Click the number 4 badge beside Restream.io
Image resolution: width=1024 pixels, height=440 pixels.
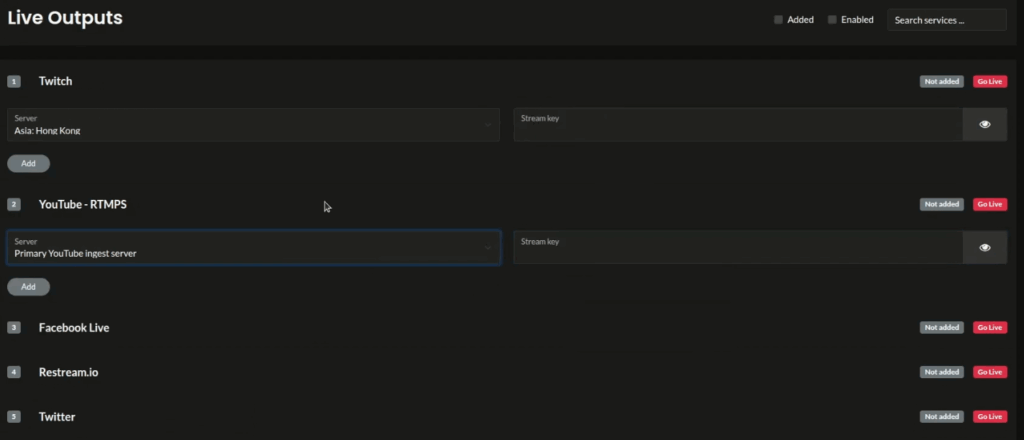coord(14,372)
